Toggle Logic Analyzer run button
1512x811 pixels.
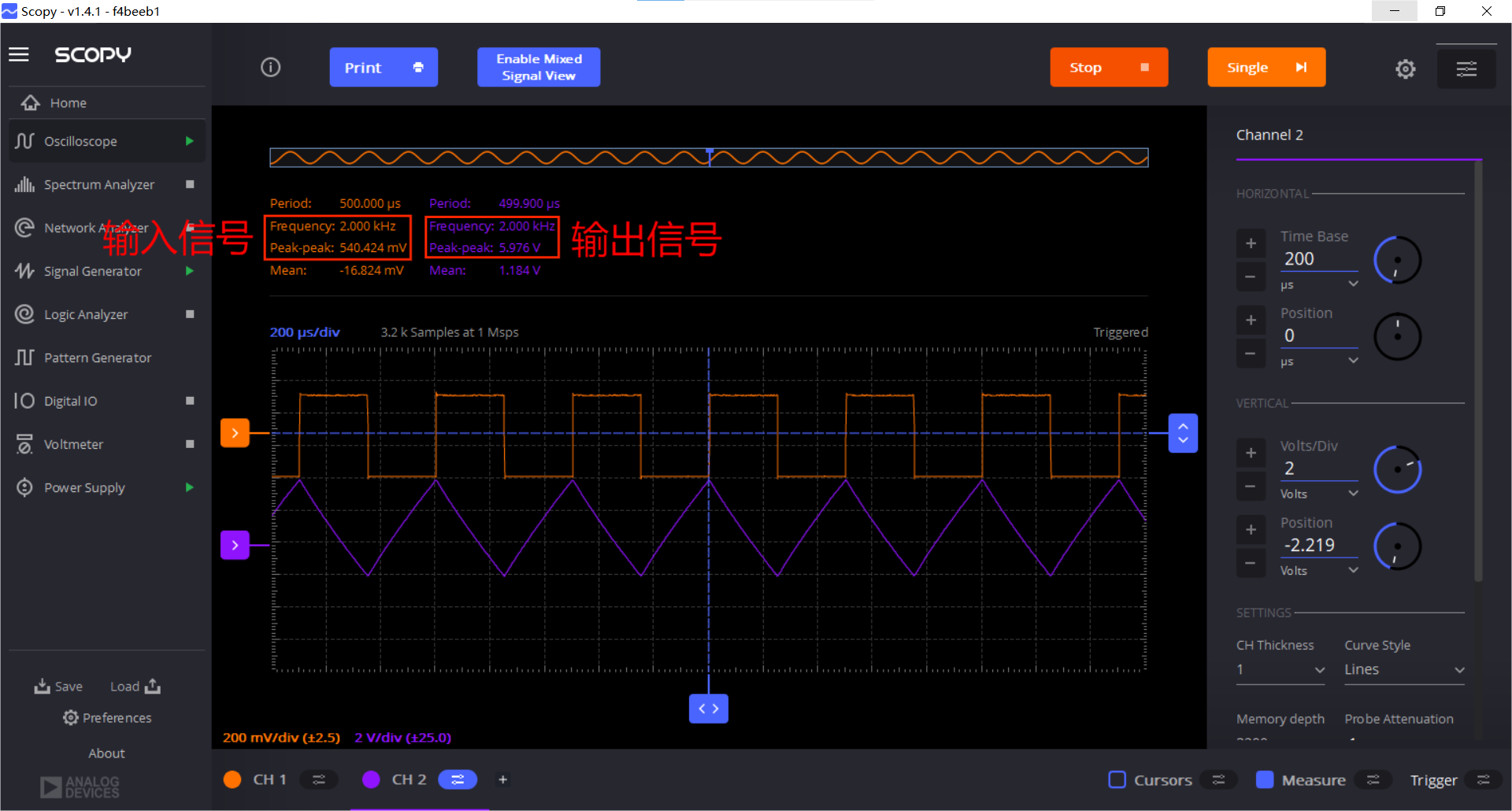[x=189, y=314]
